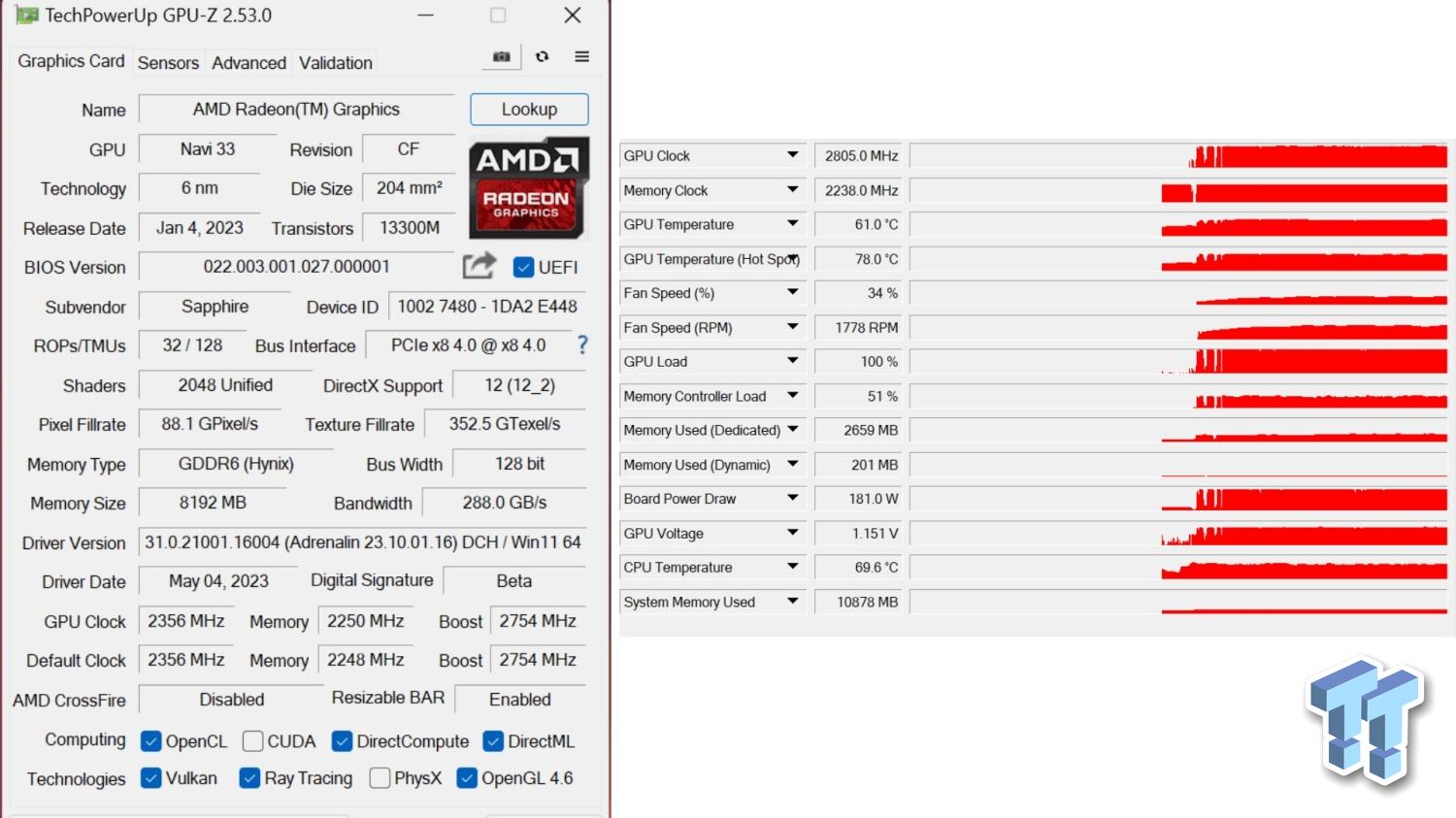This screenshot has height=818, width=1456.
Task: Click the Bus Interface question mark icon
Action: pos(582,345)
